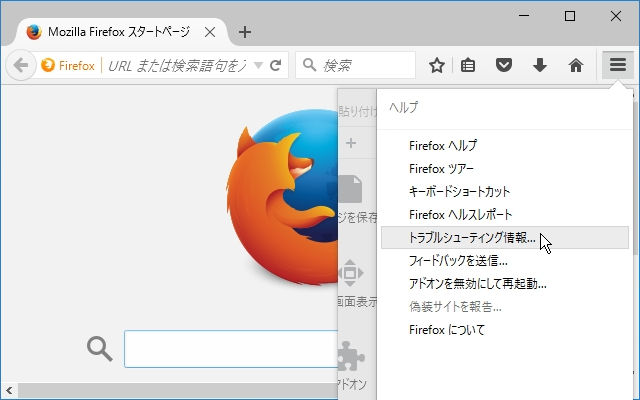640x400 pixels.
Task: Show bookmarks list icon in the toolbar
Action: [468, 65]
